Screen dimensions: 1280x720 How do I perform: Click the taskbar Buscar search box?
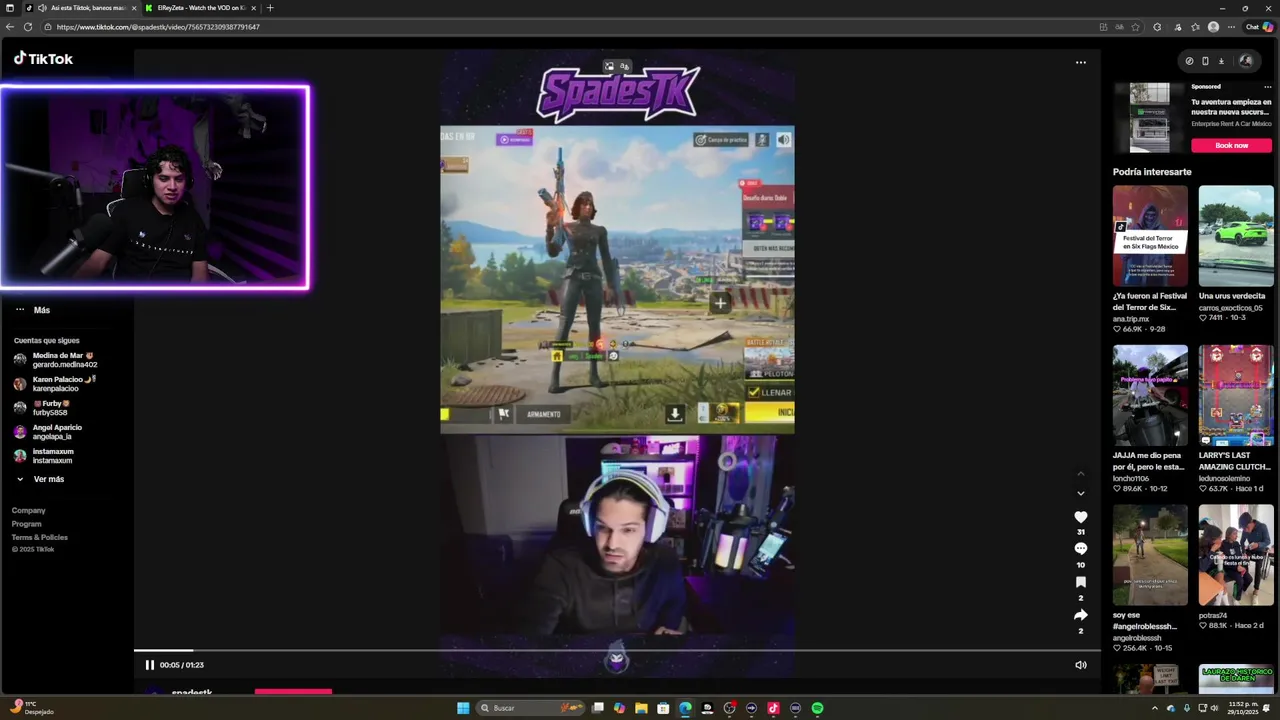pos(532,708)
